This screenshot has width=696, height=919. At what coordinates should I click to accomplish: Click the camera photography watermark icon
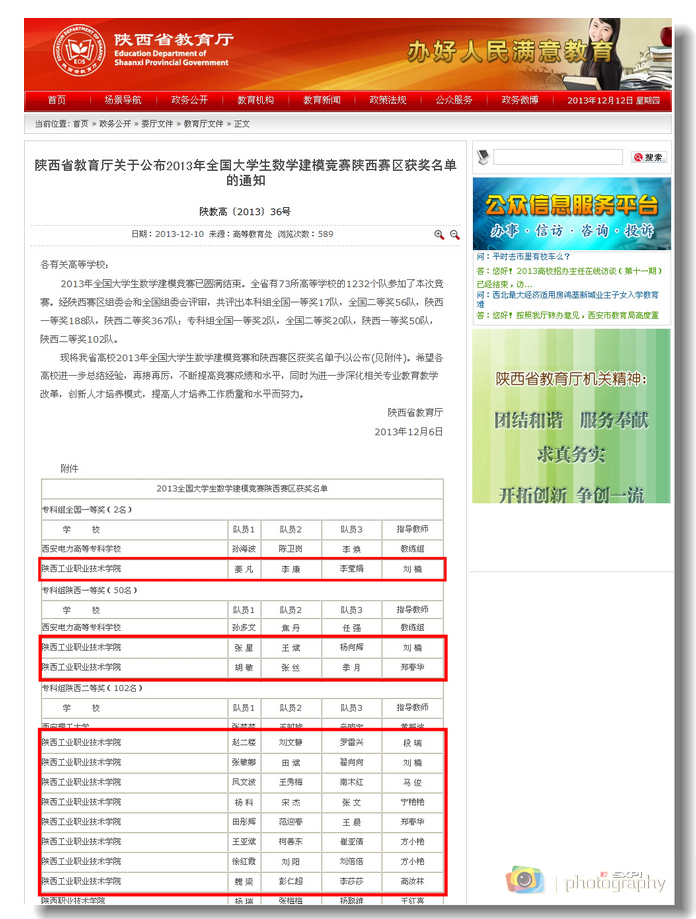pos(524,879)
